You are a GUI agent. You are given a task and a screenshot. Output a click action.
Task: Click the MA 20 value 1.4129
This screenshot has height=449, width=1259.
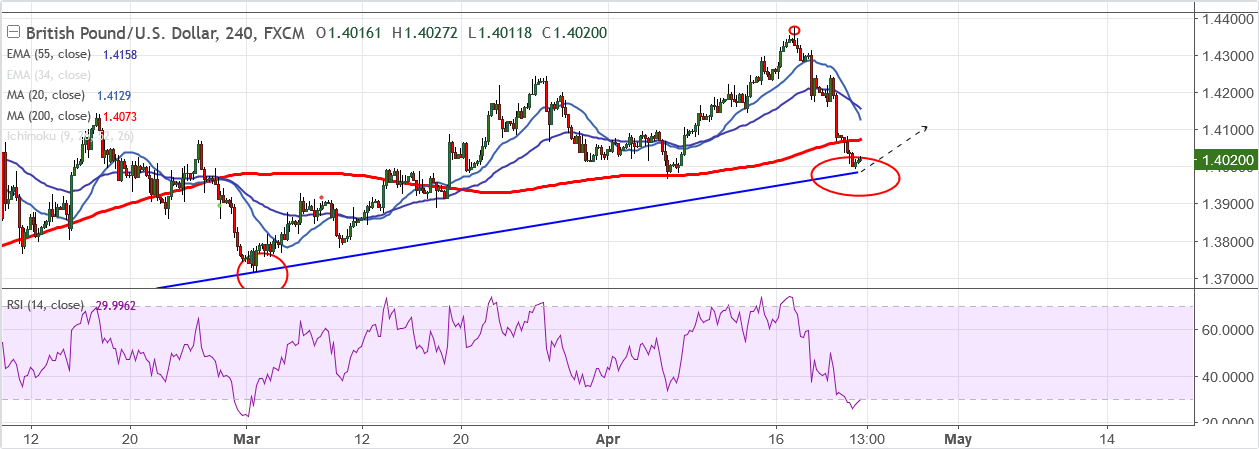coord(114,96)
